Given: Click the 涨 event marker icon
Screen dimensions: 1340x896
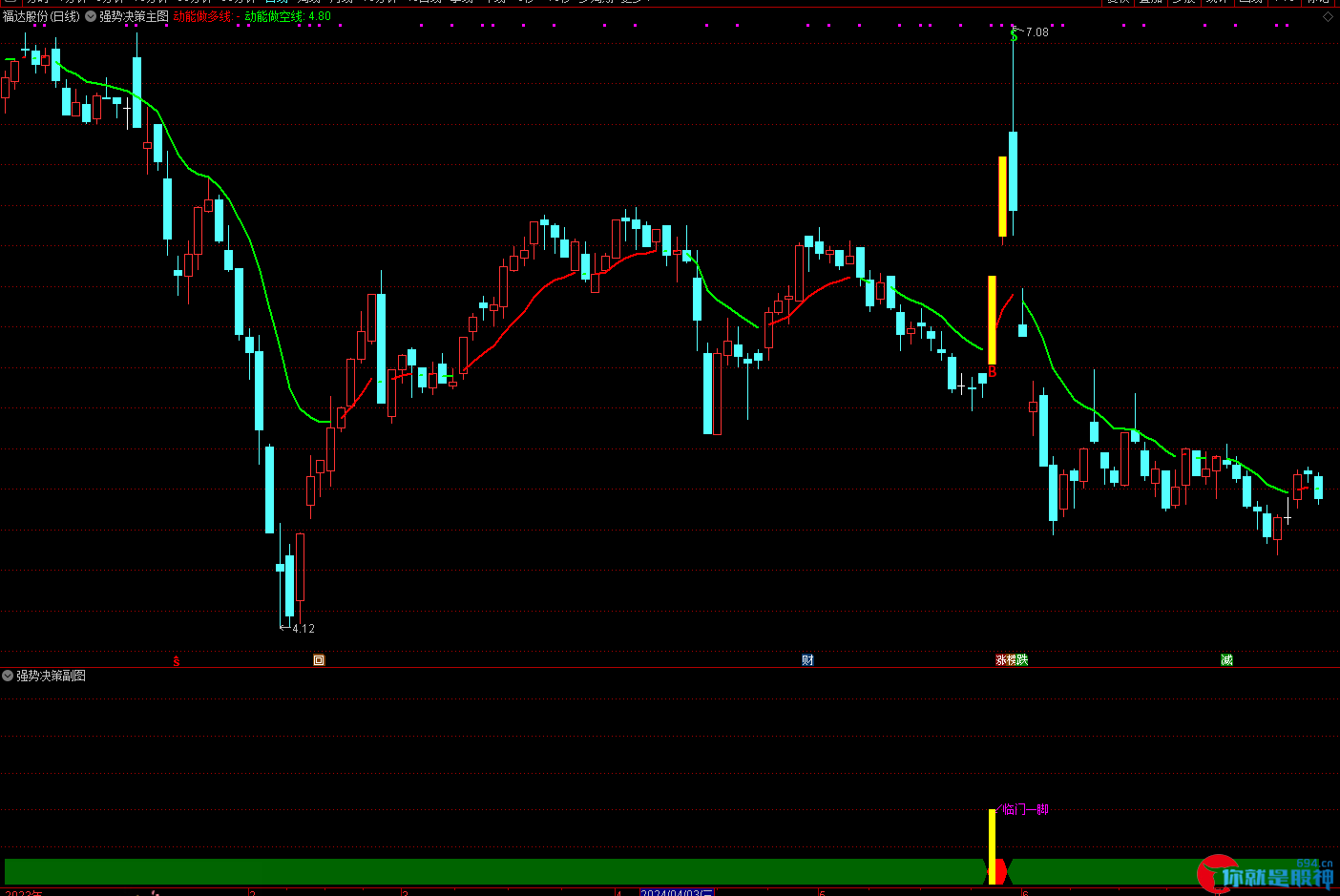Looking at the screenshot, I should [x=1001, y=660].
